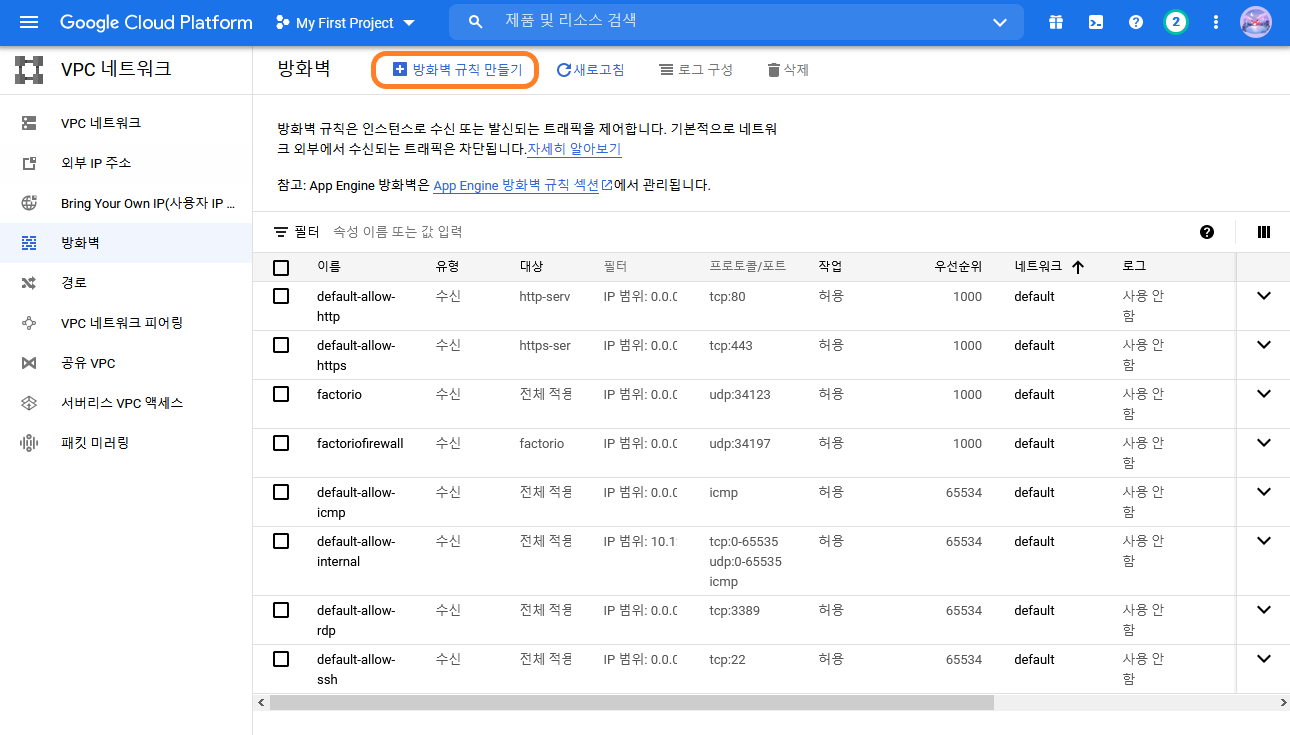Screen dimensions: 1290x735
Task: Open the help question mark icon in header
Action: [x=1136, y=22]
